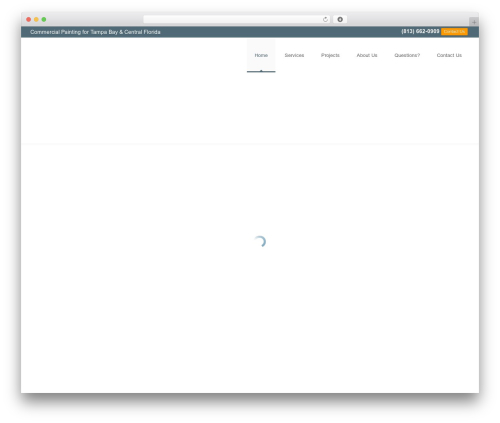Click the orange Contact Us button

point(454,32)
